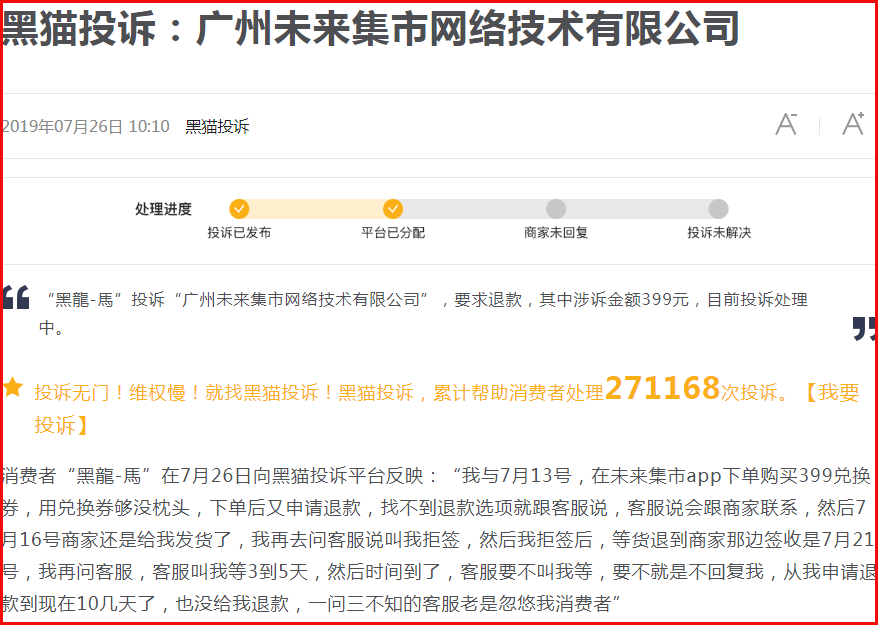Click the 商家未回复 step label
Image resolution: width=878 pixels, height=625 pixels.
556,233
